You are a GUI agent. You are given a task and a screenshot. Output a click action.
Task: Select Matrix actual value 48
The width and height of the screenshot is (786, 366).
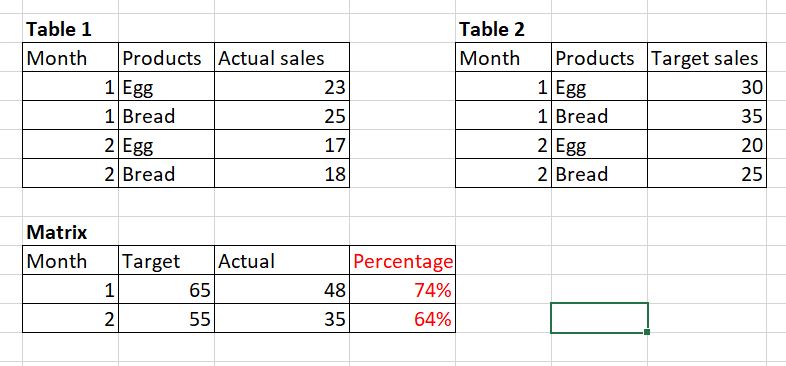(282, 289)
